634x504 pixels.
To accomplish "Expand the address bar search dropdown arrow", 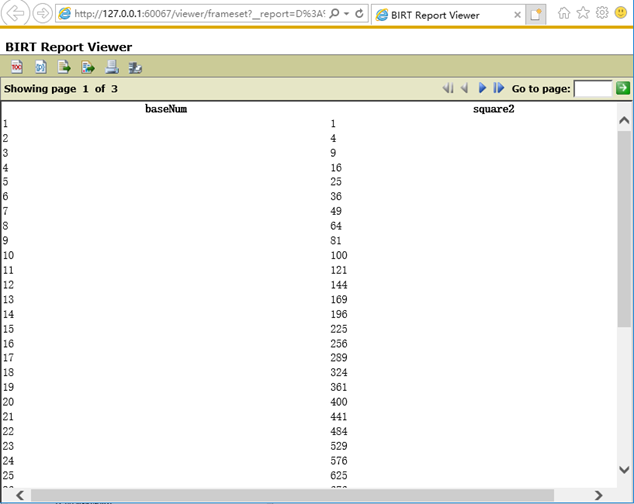I will coord(346,14).
